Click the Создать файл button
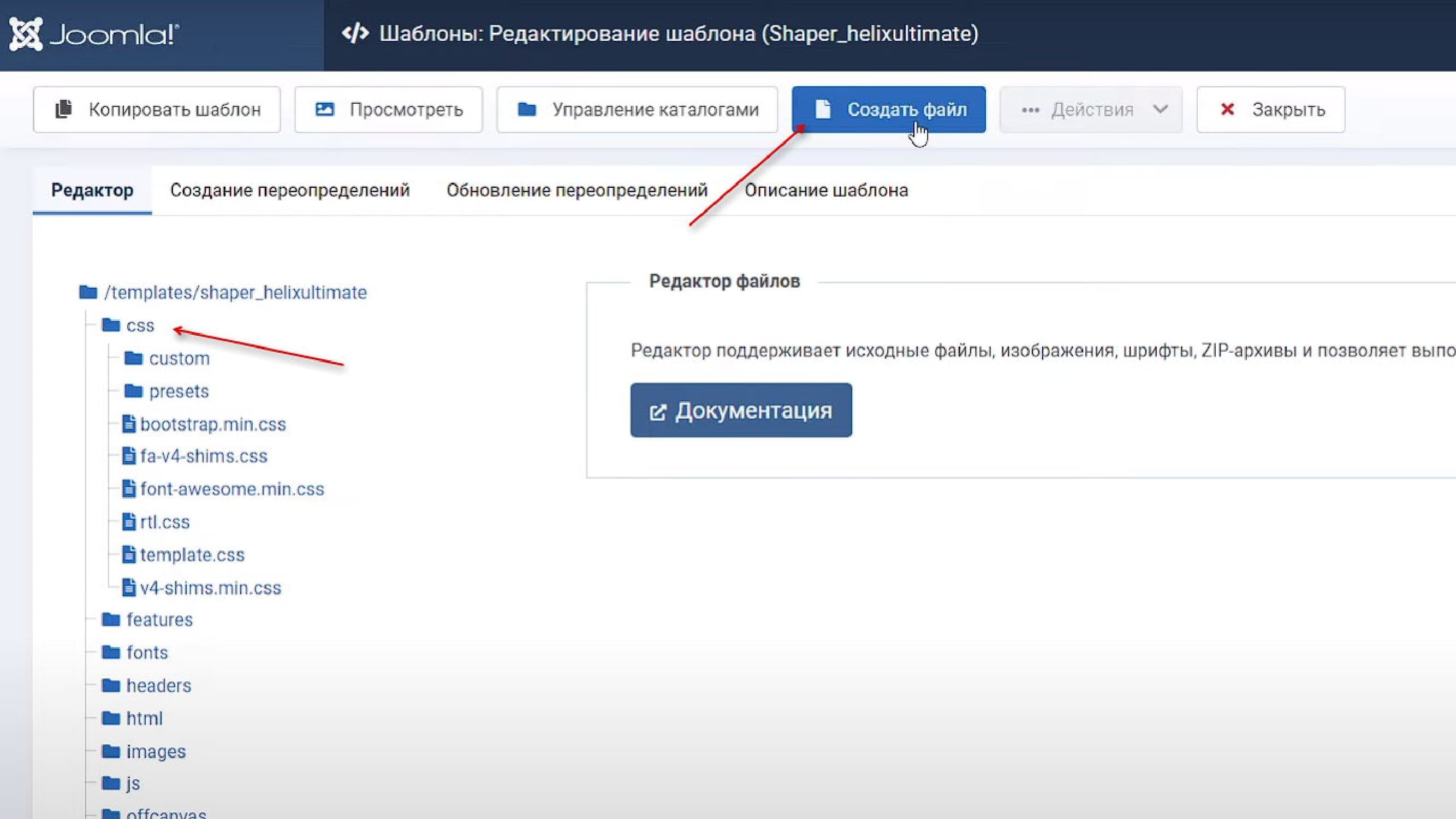1456x819 pixels. pyautogui.click(x=889, y=110)
